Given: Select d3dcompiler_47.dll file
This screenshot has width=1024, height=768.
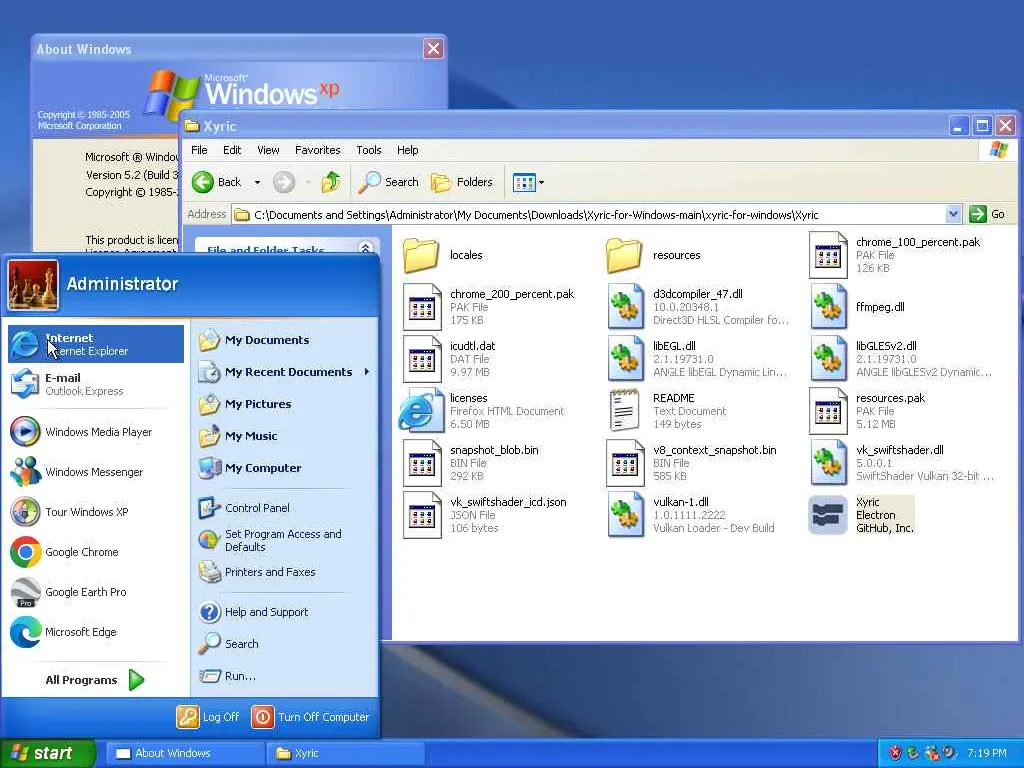Looking at the screenshot, I should click(x=698, y=307).
